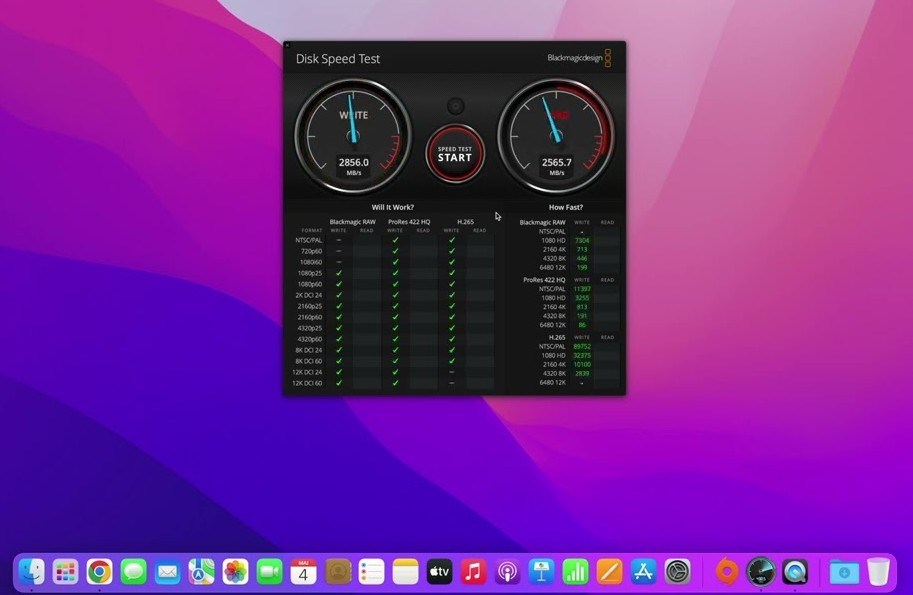This screenshot has width=913, height=595.
Task: Click the Blackmagicdesign logo
Action: (x=579, y=58)
